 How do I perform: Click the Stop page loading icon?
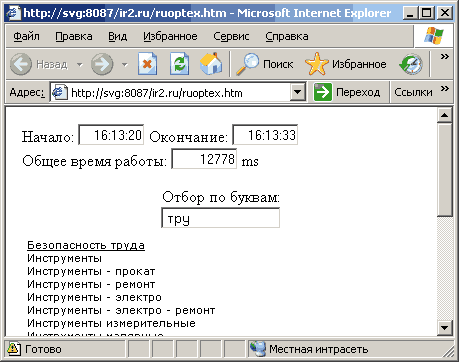tap(147, 64)
